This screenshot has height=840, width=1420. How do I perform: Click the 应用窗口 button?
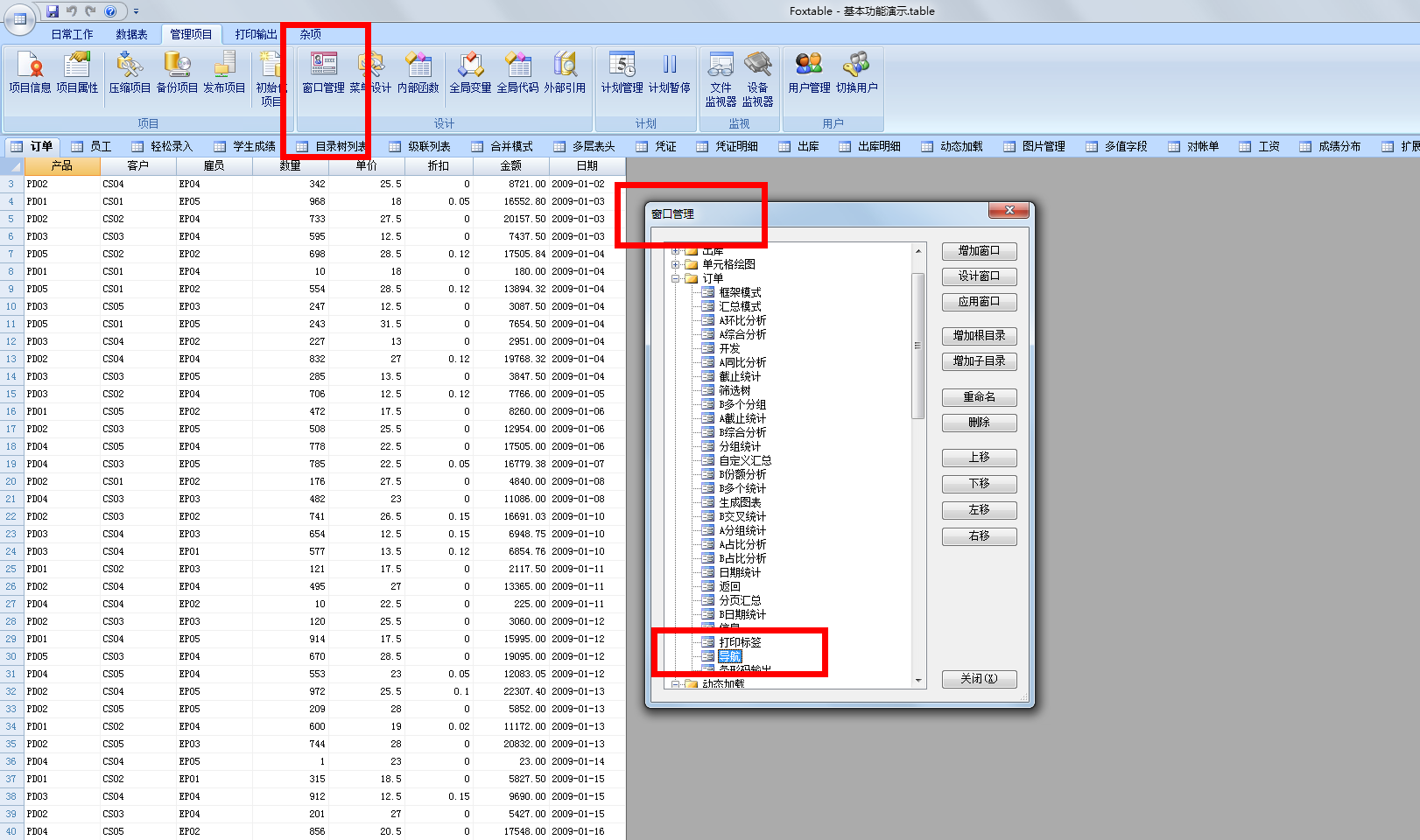pos(979,302)
